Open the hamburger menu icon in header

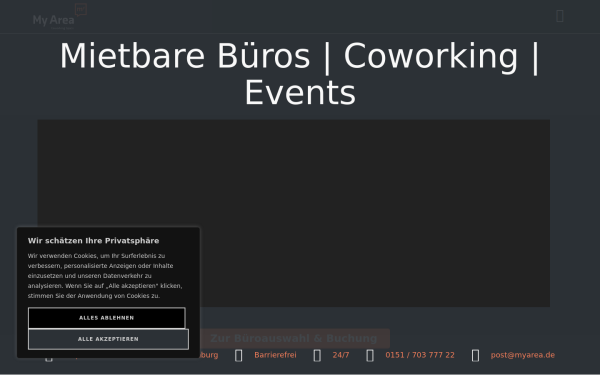[x=559, y=16]
